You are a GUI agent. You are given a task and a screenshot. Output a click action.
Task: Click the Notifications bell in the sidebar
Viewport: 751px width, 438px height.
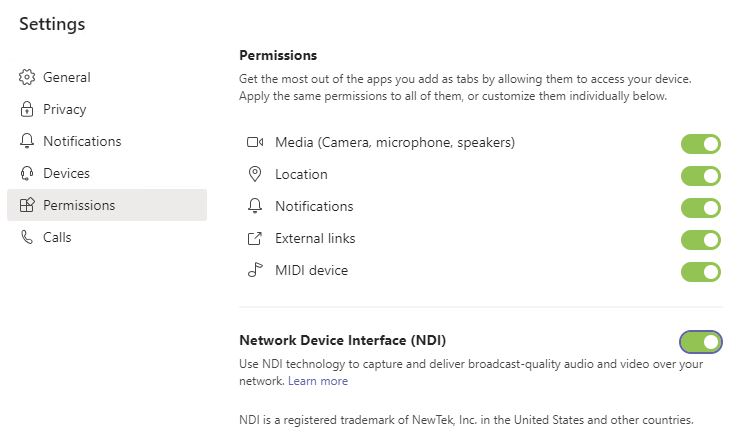[x=27, y=141]
